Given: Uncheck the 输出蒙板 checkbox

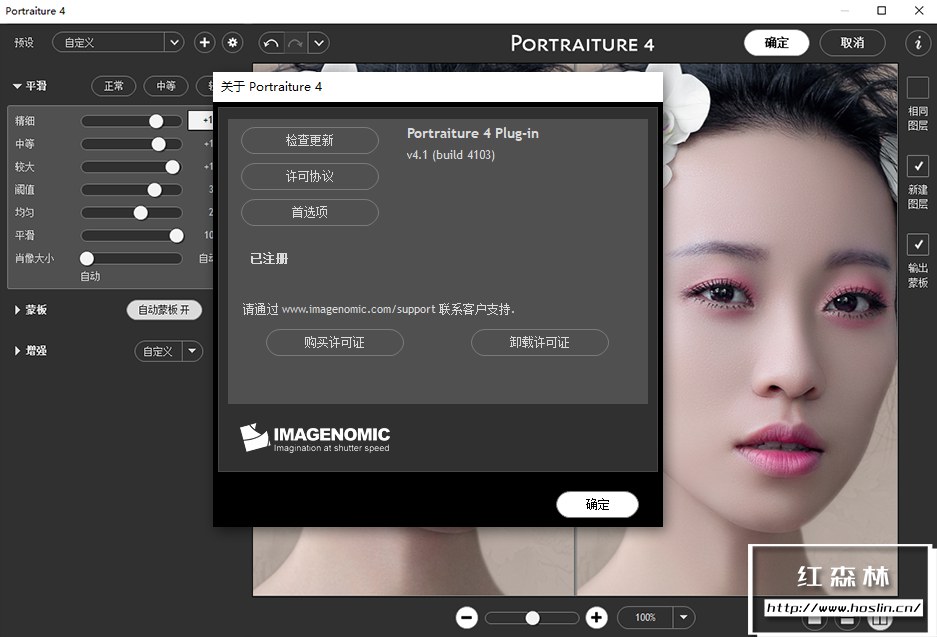Looking at the screenshot, I should point(918,244).
